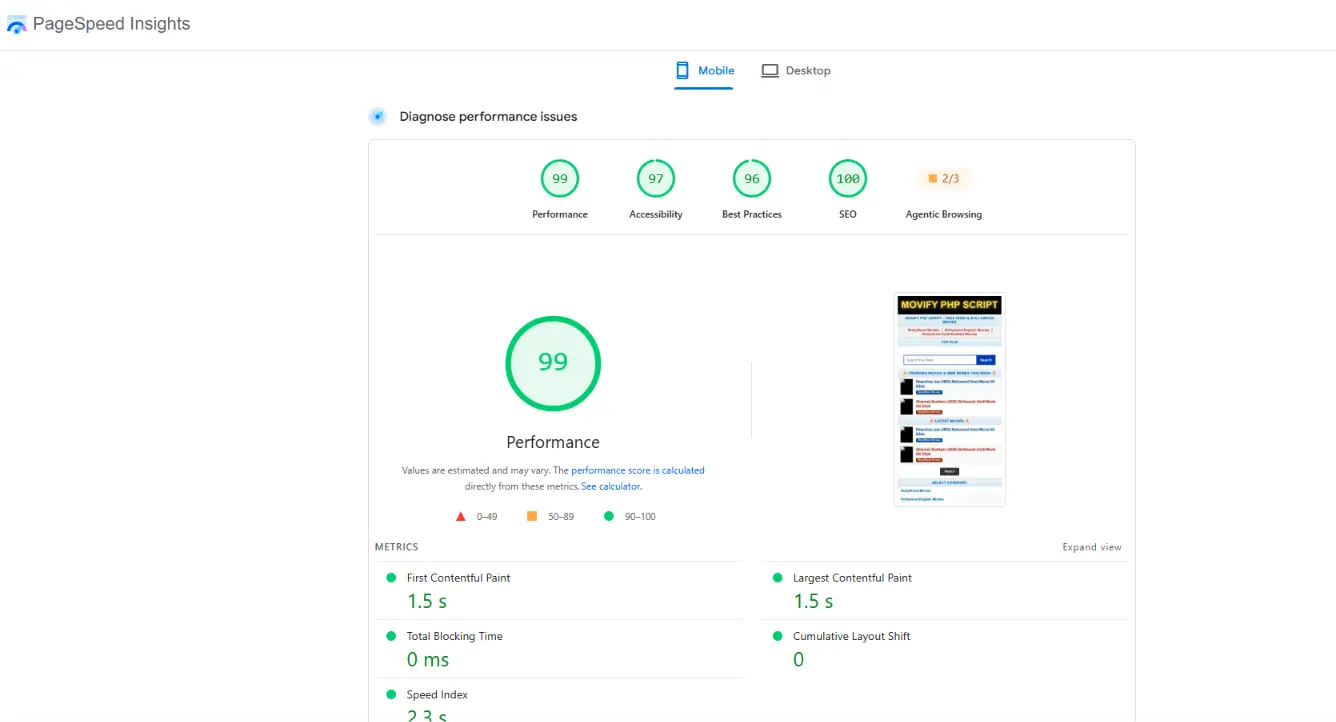Switch to the Mobile tab
Viewport: 1336px width, 722px height.
coord(704,71)
